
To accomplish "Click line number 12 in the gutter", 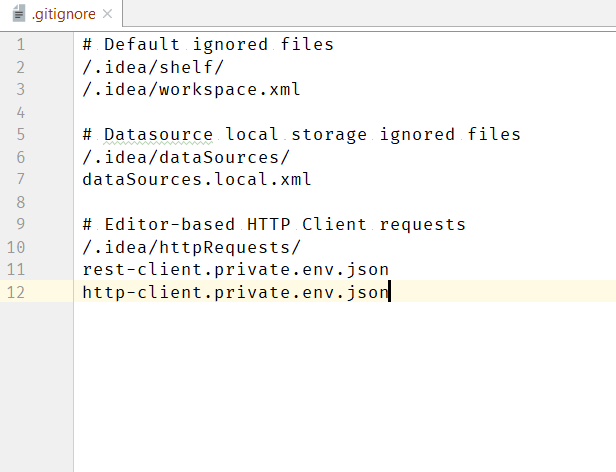I will coord(16,292).
